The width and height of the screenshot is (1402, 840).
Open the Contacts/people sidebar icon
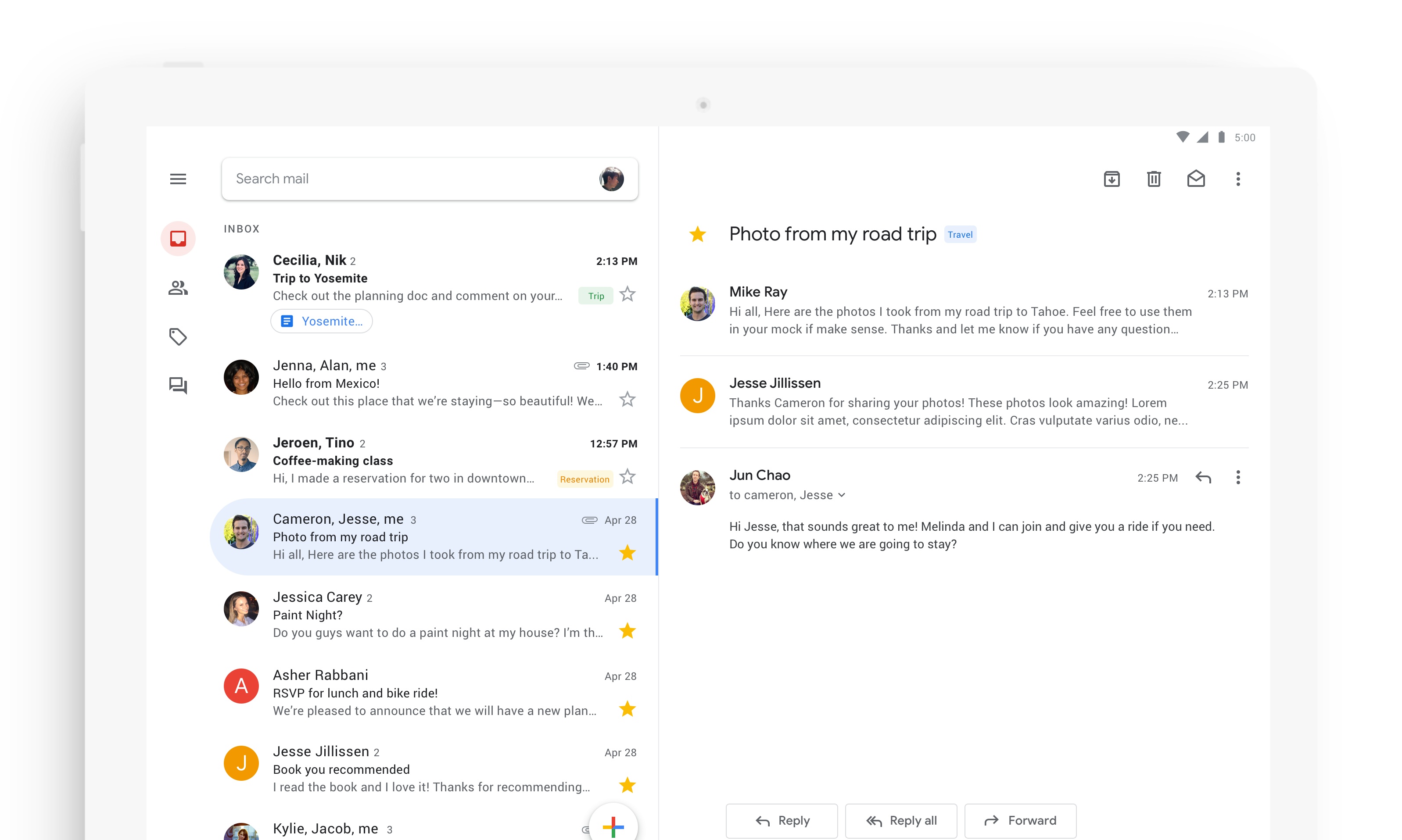[x=178, y=288]
